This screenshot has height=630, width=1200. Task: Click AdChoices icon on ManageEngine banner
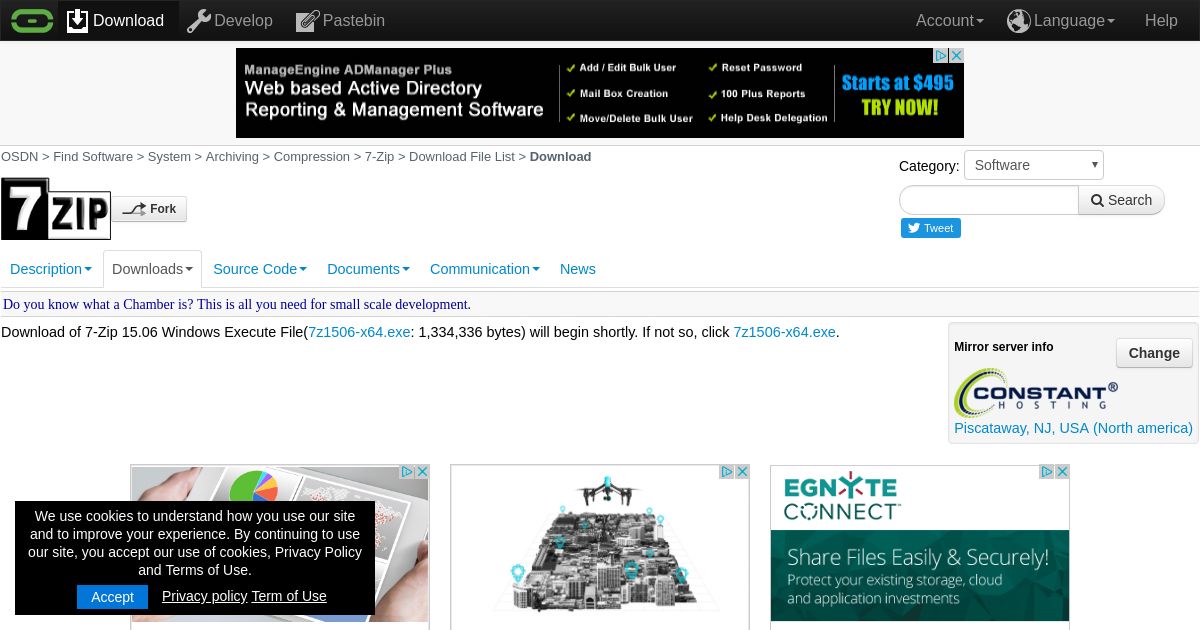point(941,56)
